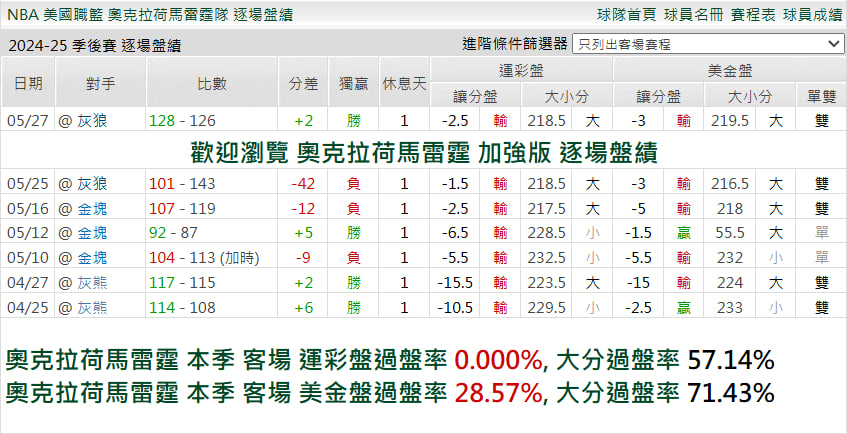
Task: Click the 04/25 date cell
Action: (30, 308)
